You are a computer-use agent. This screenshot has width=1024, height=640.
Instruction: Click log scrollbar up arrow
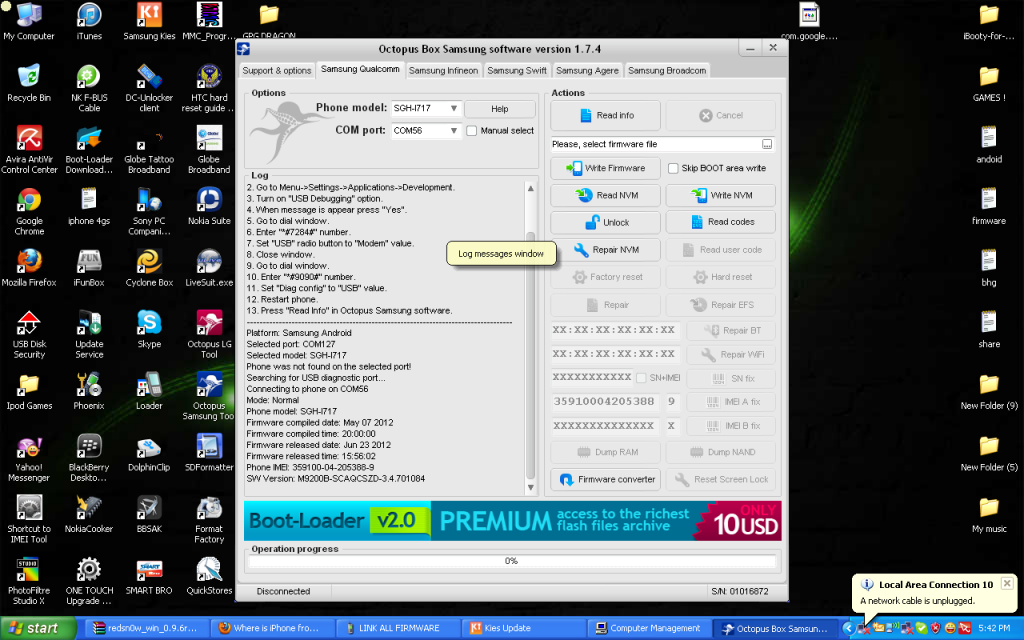530,189
